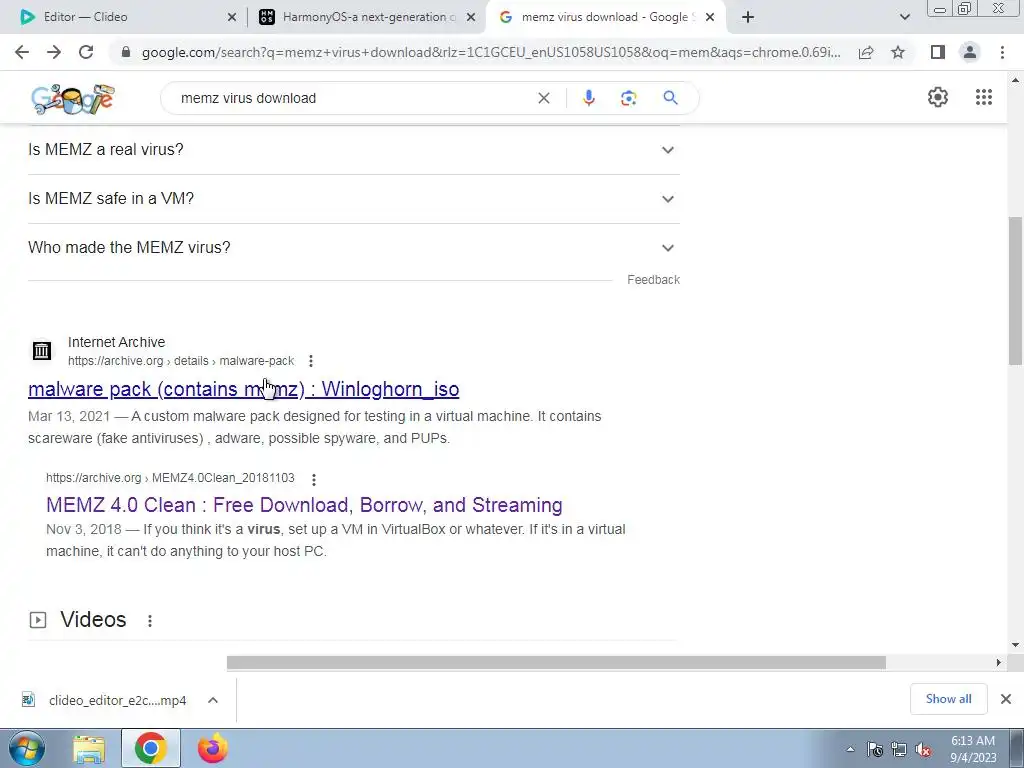Click the Google doodle logo

72,99
